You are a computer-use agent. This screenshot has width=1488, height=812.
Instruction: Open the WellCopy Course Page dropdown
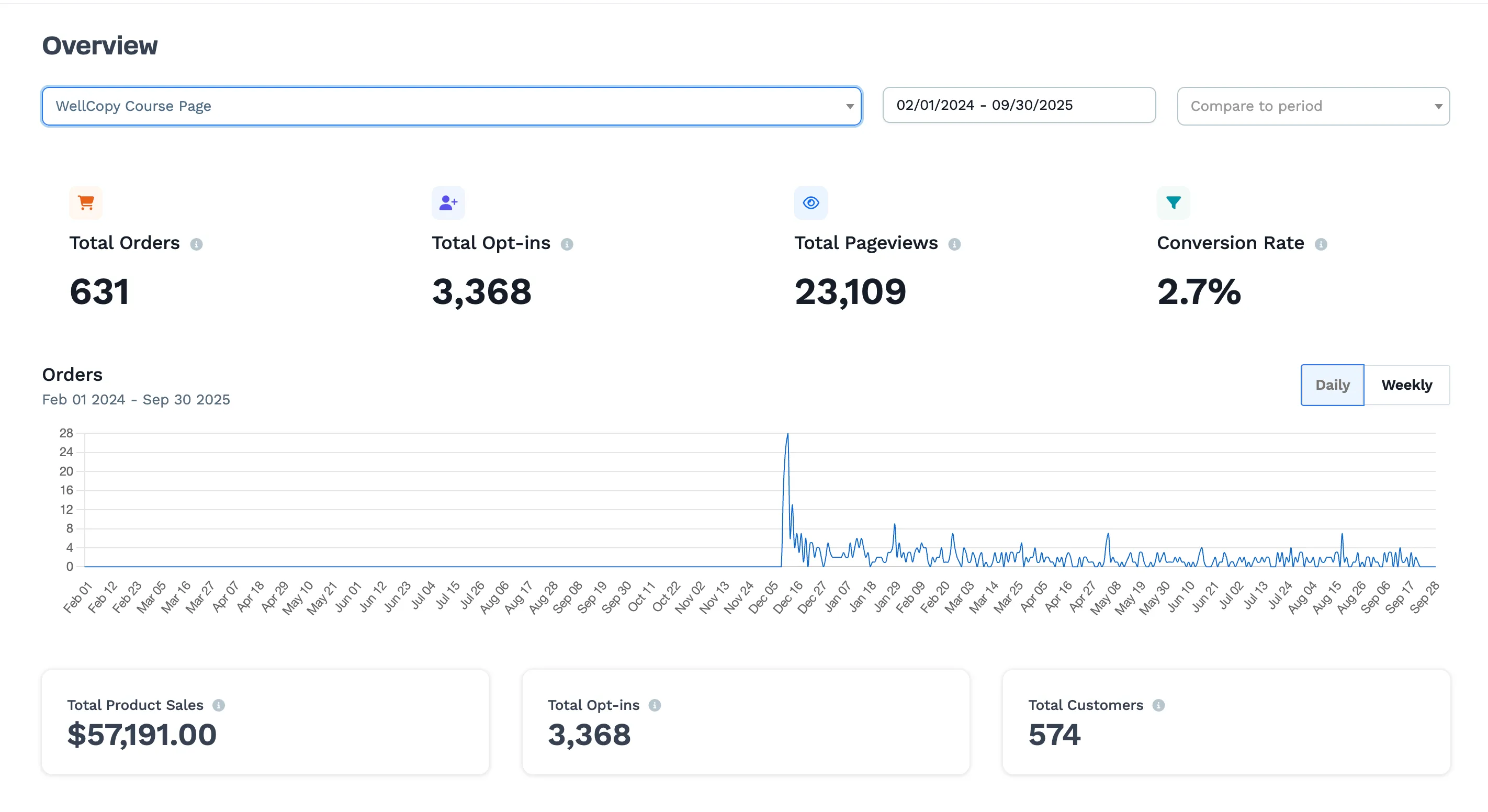pyautogui.click(x=450, y=106)
